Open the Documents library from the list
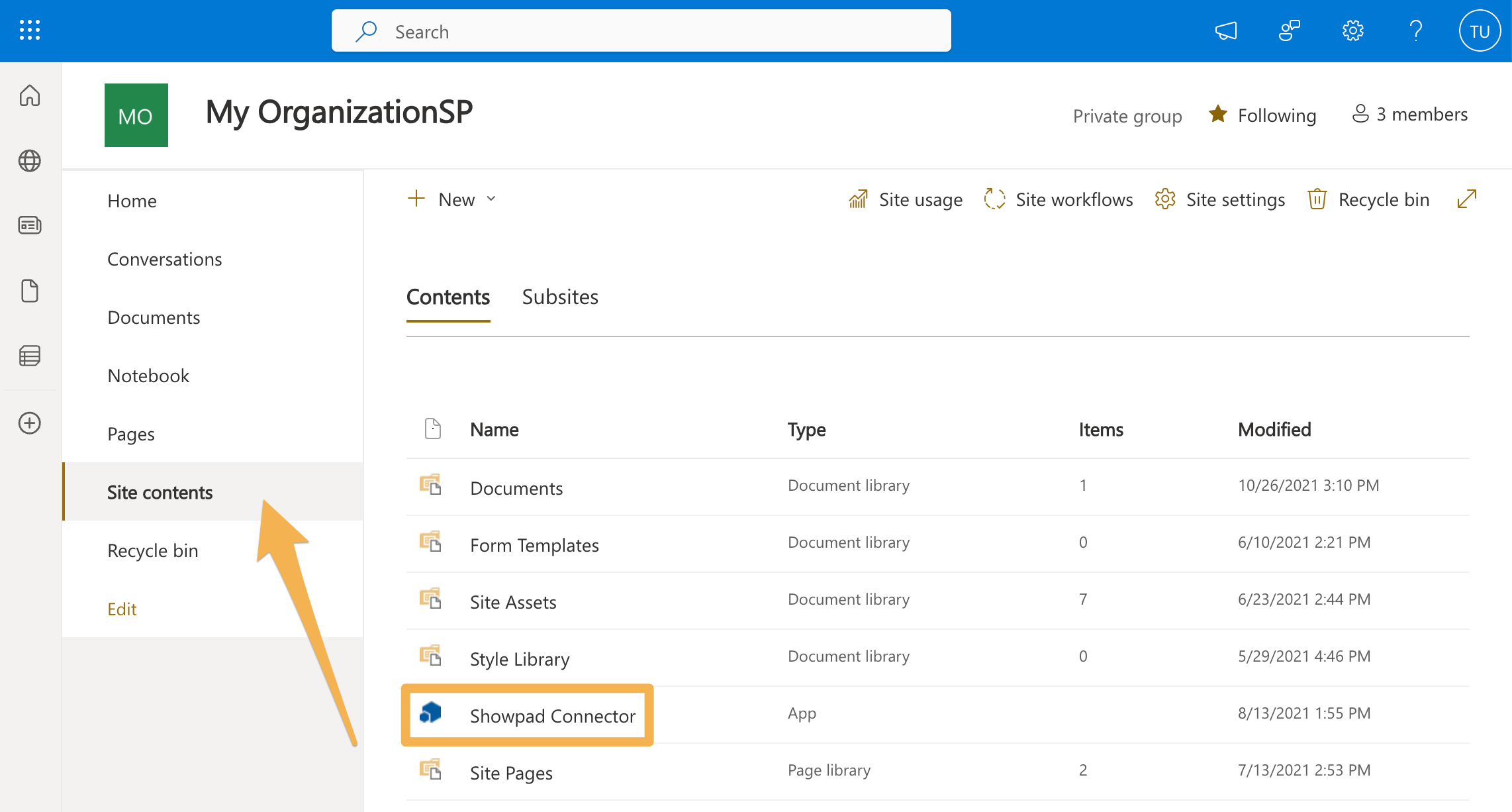The height and width of the screenshot is (812, 1512). (516, 487)
